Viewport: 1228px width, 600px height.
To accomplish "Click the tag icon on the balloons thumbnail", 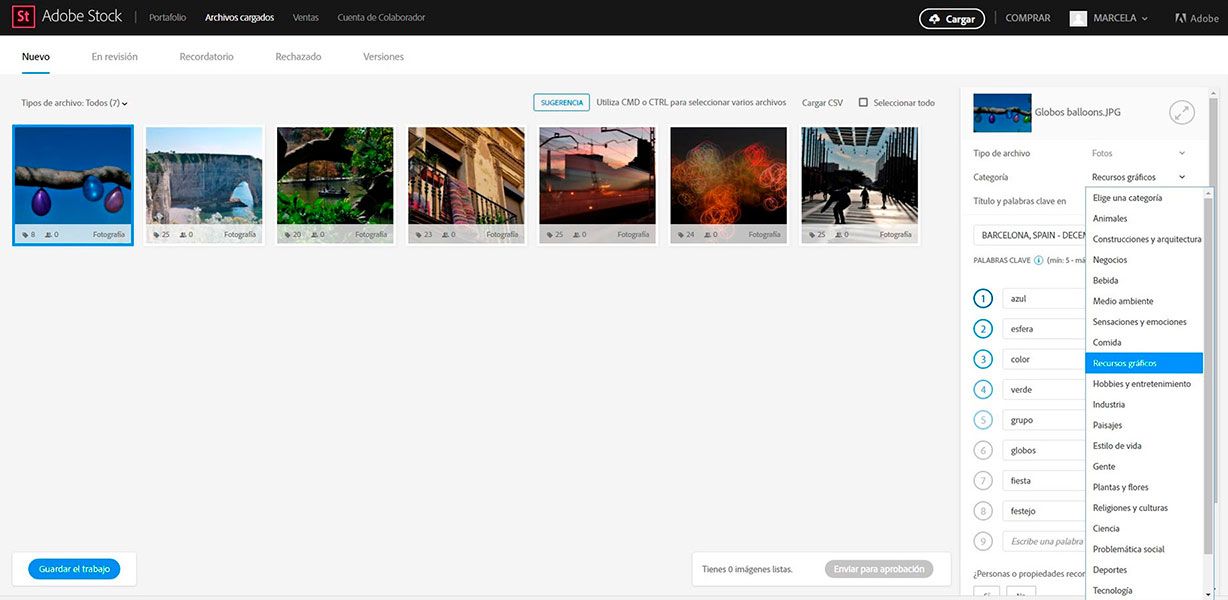I will click(x=24, y=235).
